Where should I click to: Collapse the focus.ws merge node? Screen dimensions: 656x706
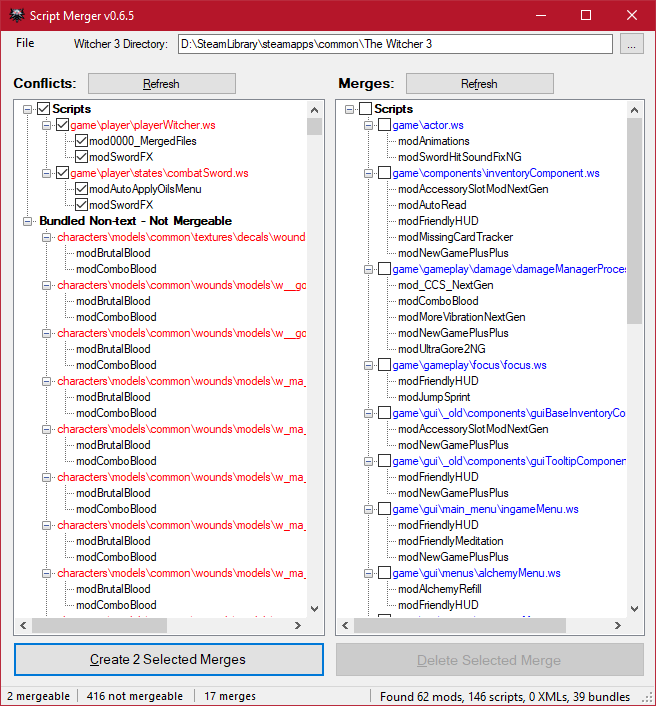(368, 365)
